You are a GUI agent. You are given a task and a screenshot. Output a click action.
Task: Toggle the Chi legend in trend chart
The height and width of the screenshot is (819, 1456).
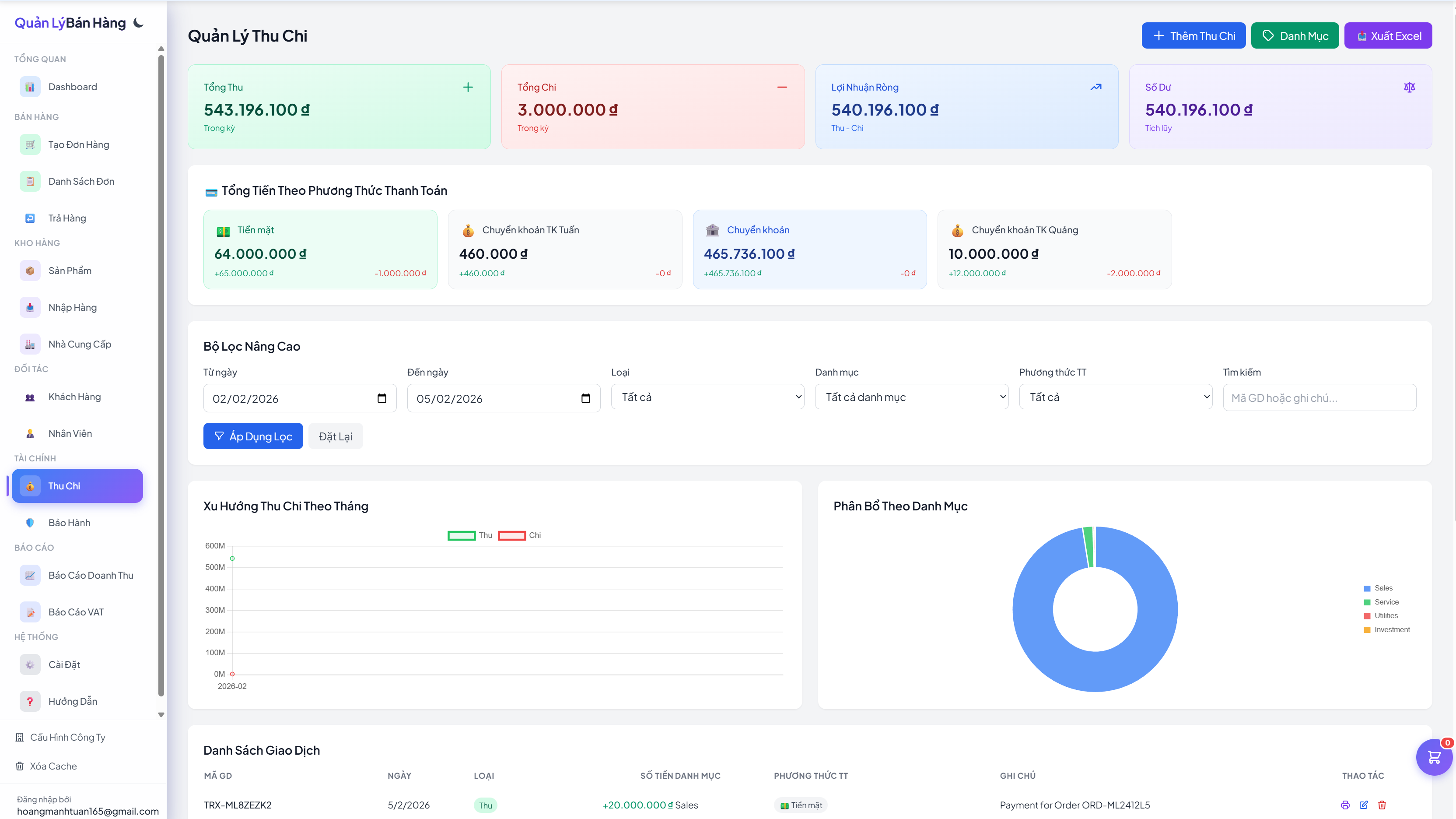pos(511,535)
